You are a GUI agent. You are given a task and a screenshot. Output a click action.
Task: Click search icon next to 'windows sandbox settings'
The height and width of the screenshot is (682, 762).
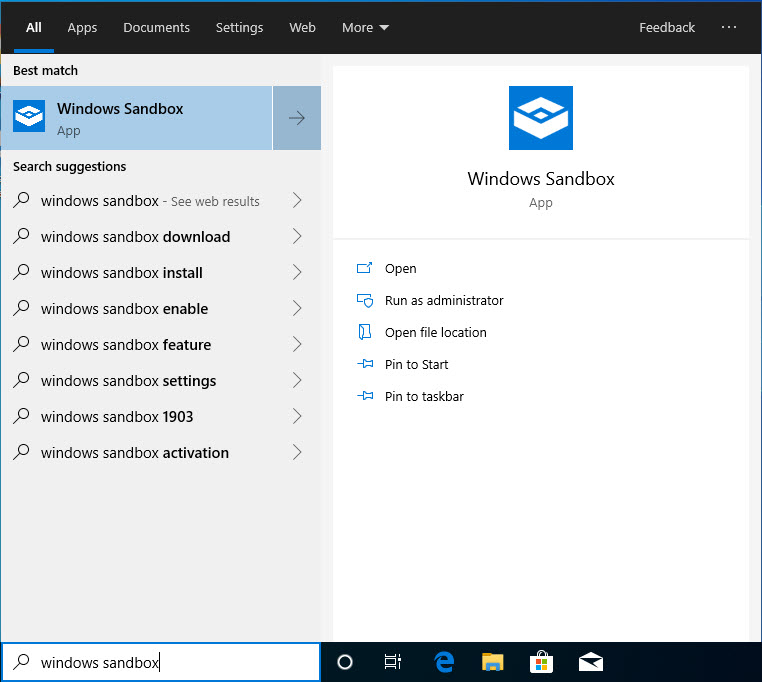(x=21, y=380)
